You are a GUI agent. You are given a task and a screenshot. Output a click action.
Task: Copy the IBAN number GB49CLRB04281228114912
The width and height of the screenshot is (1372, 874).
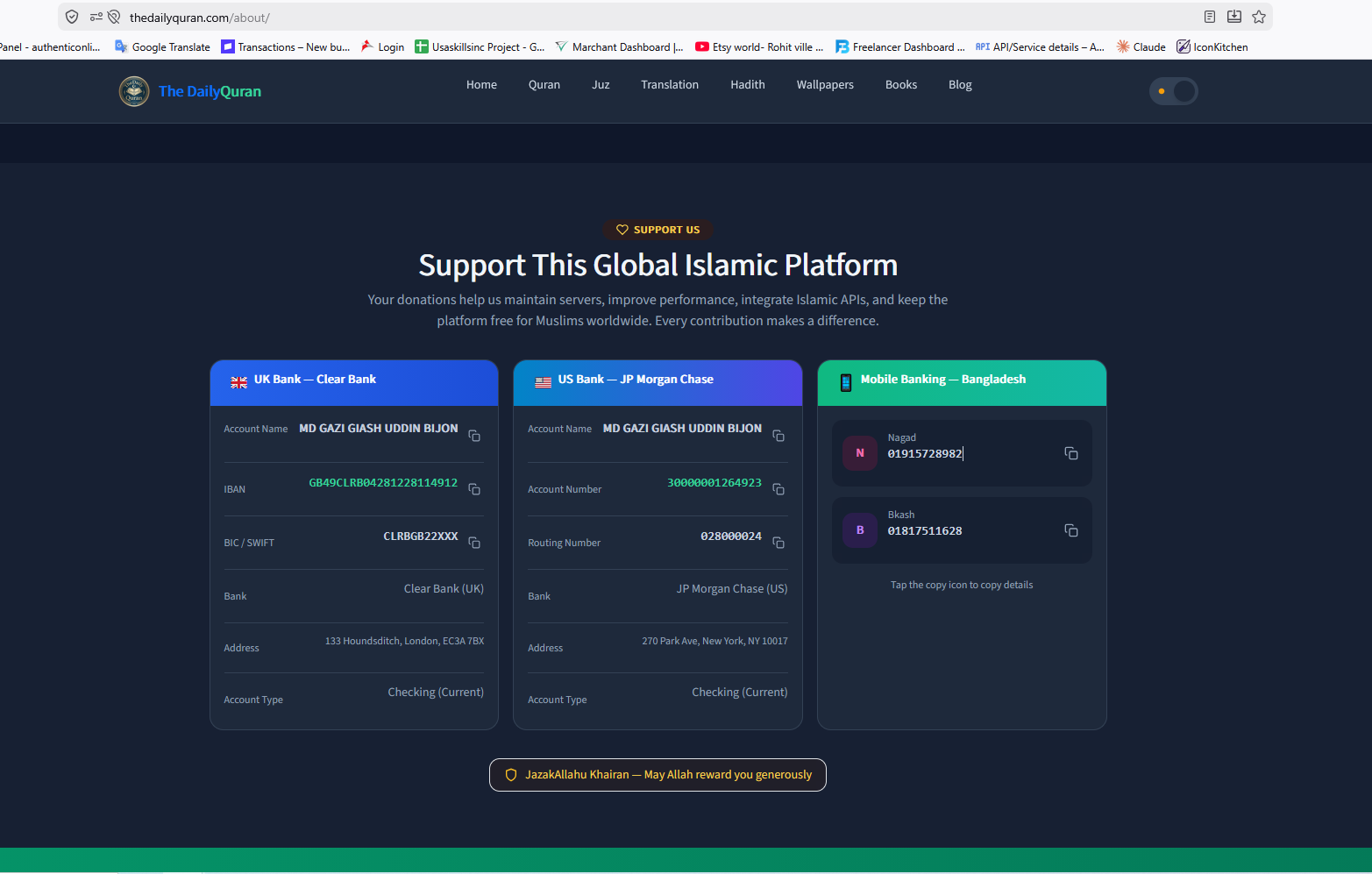(x=474, y=489)
